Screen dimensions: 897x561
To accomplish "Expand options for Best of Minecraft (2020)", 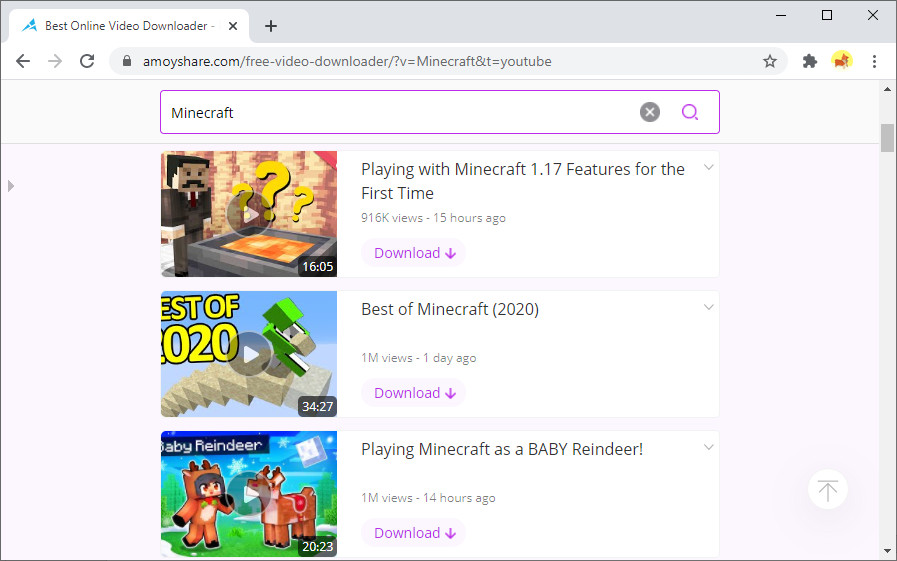I will click(708, 308).
